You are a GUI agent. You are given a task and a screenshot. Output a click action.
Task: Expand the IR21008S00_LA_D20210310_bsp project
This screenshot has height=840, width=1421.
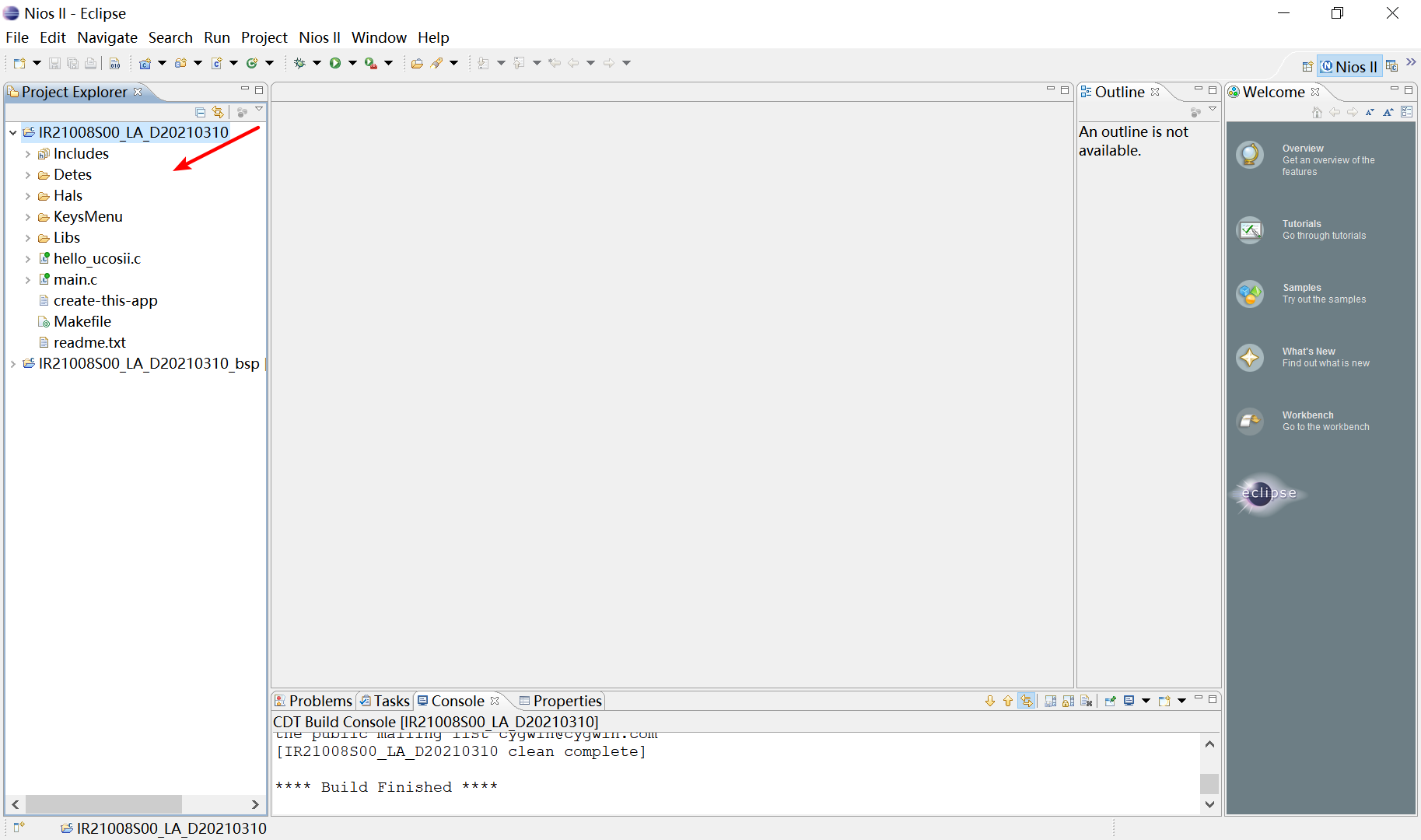click(x=13, y=364)
